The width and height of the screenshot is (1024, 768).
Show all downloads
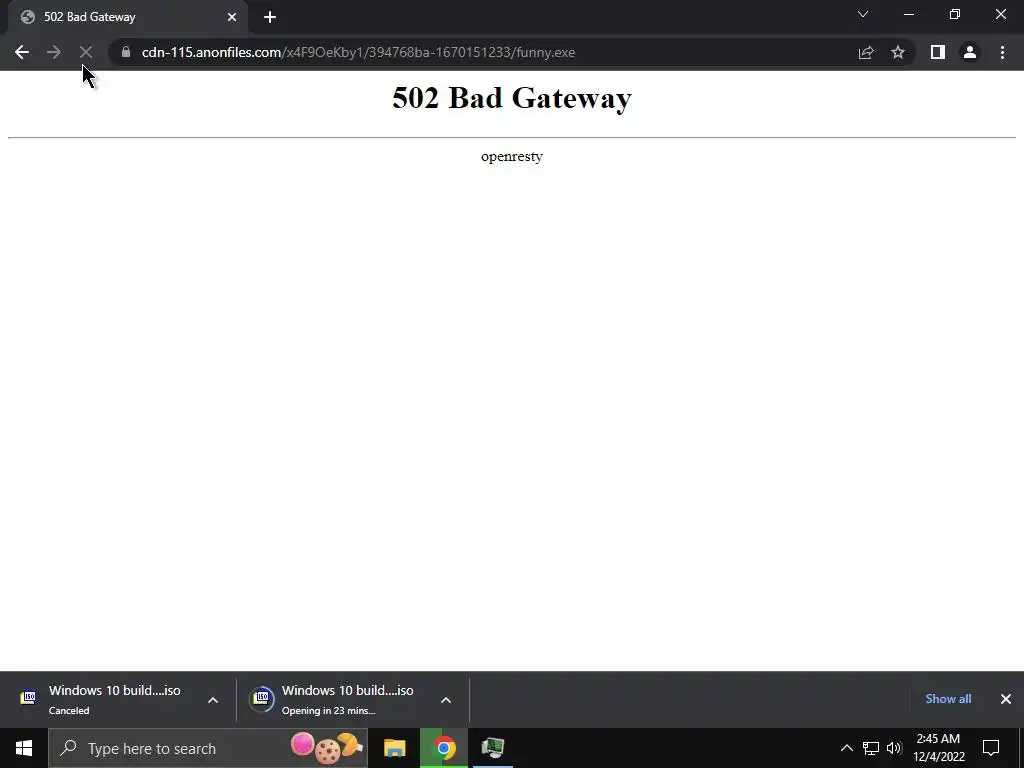pos(948,699)
